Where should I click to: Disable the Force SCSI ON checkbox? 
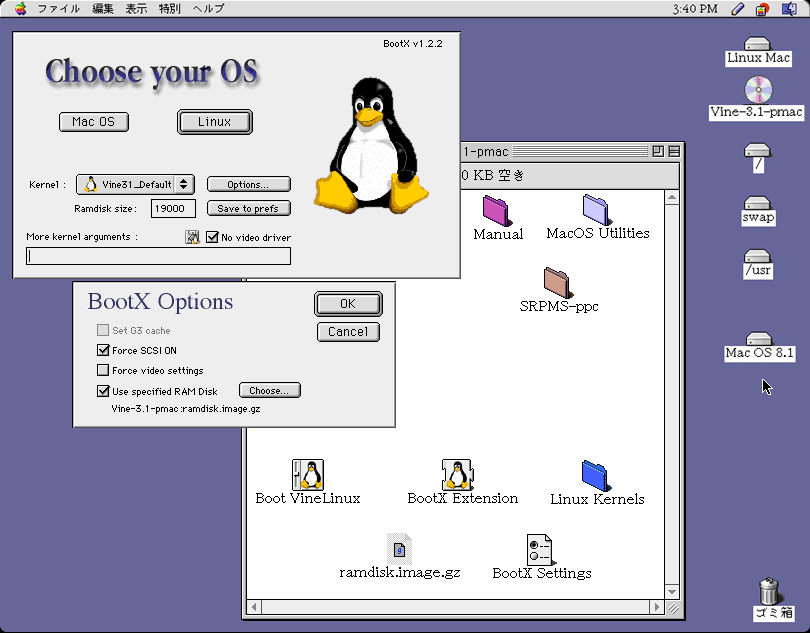pos(103,351)
